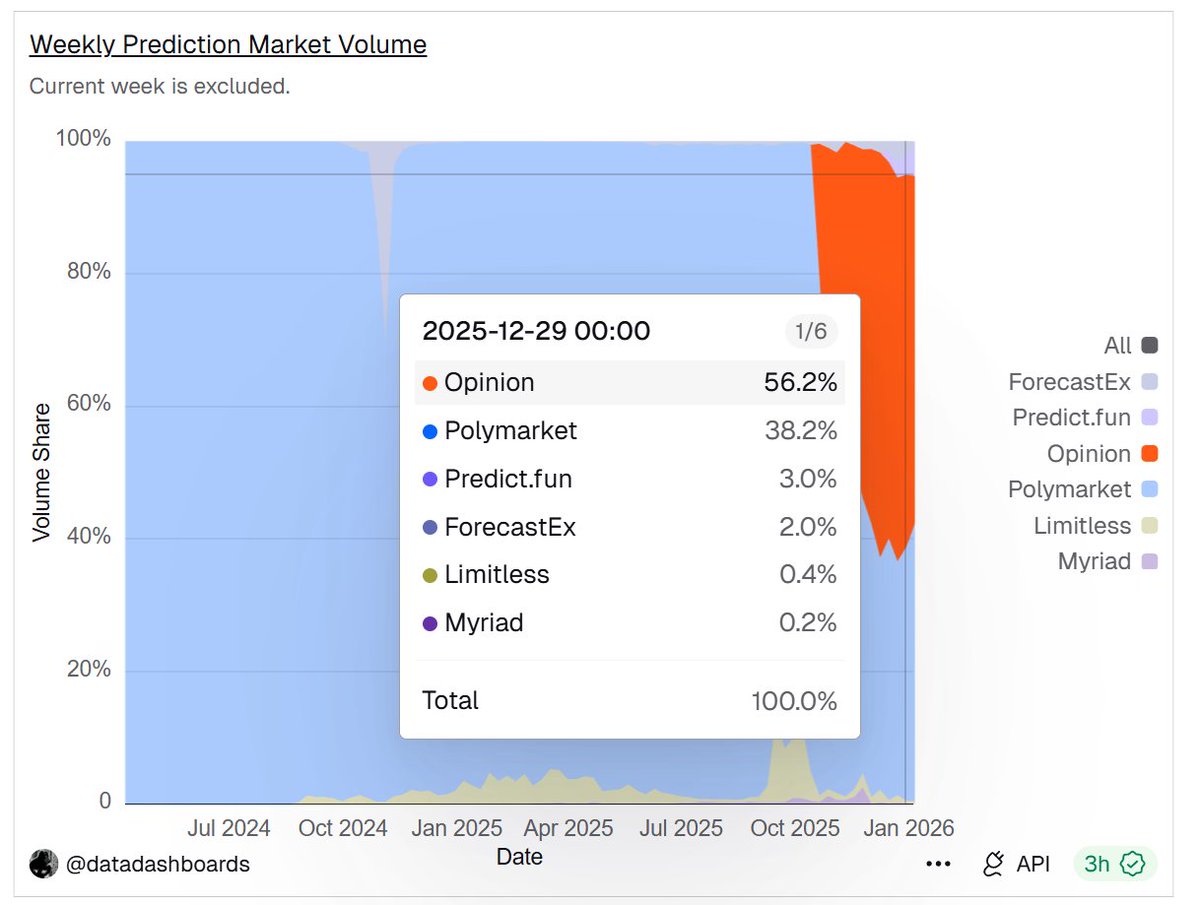This screenshot has width=1200, height=905.
Task: Toggle the orange Opinion legend swatch
Action: click(x=1149, y=454)
